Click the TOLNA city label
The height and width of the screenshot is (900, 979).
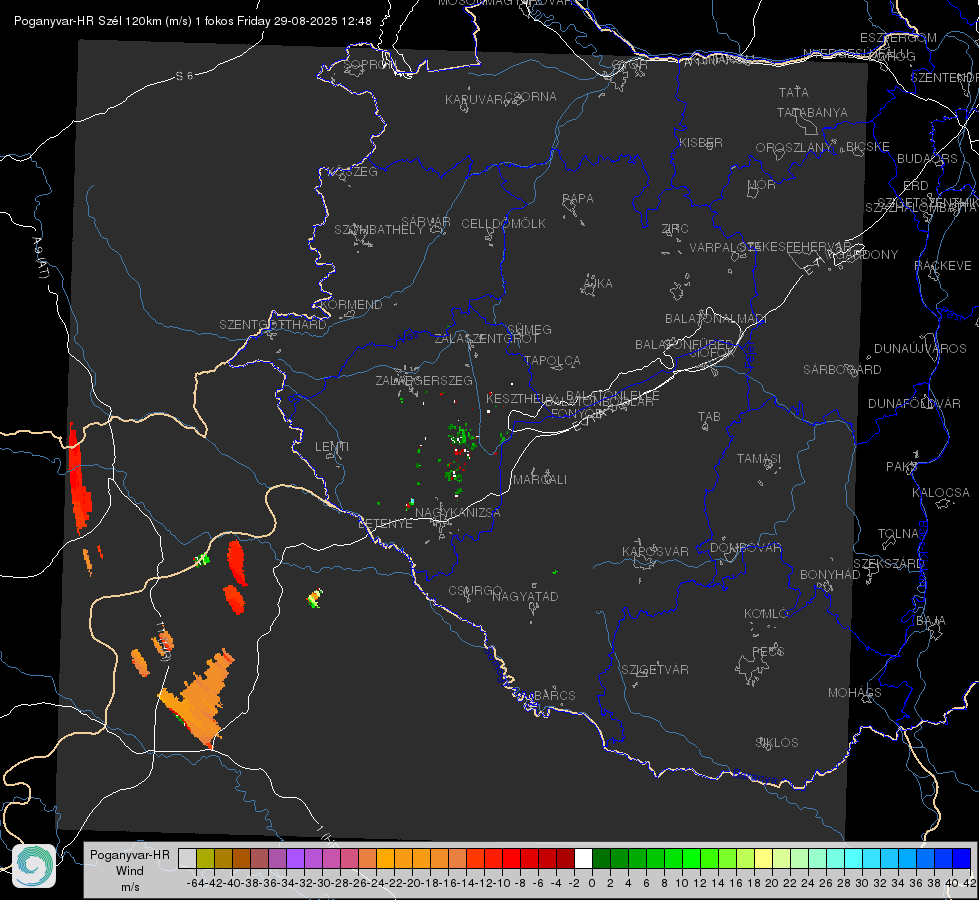click(898, 533)
